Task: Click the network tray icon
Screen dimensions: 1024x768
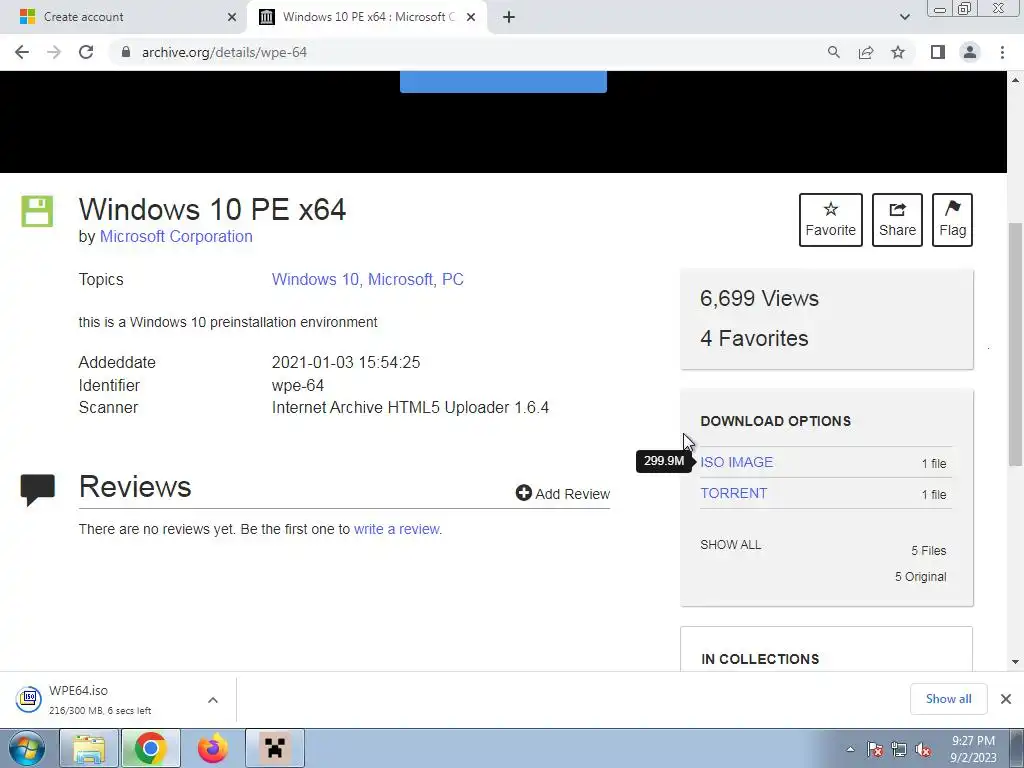Action: pos(899,749)
